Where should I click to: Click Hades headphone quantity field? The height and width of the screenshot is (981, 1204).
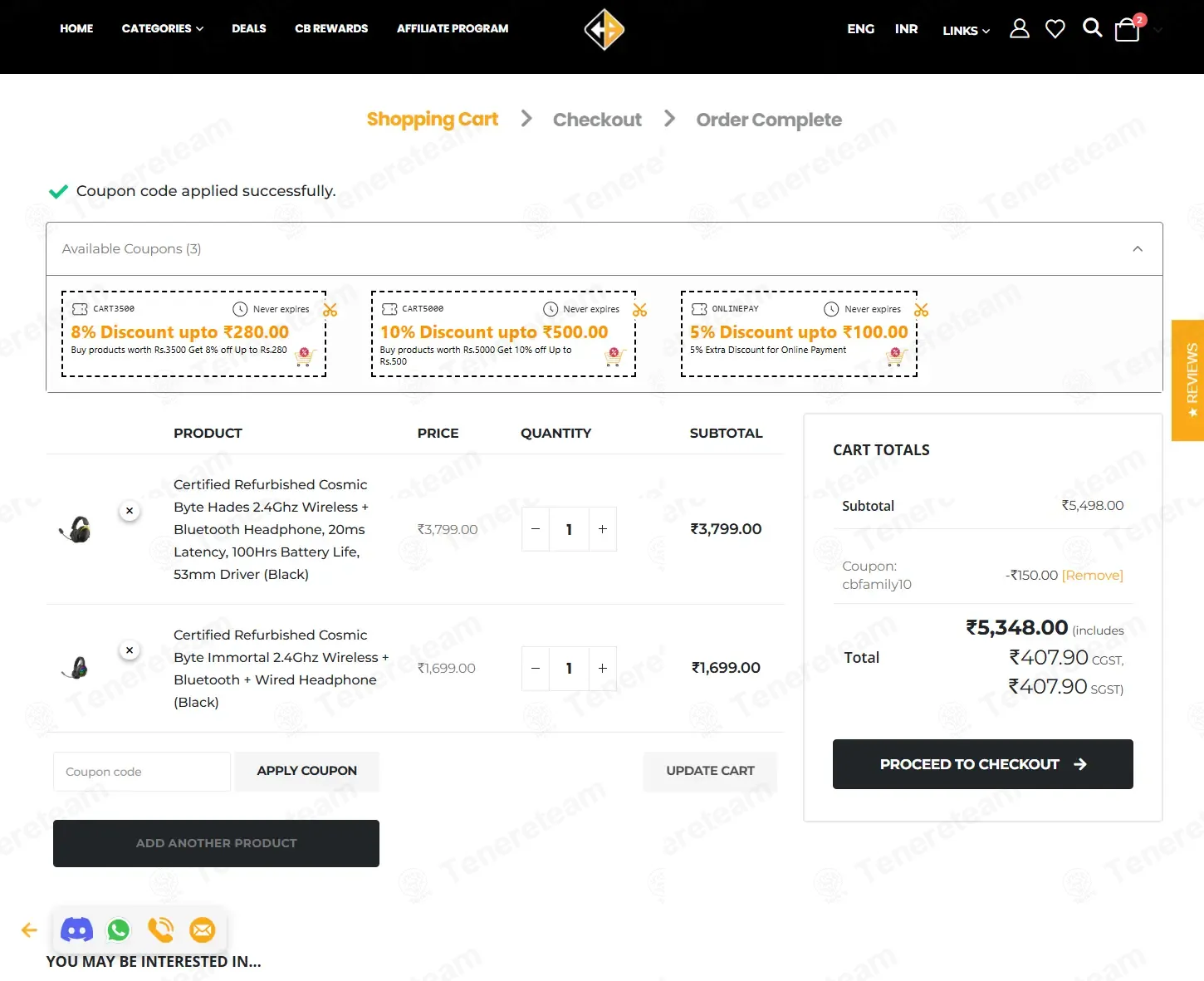[569, 529]
